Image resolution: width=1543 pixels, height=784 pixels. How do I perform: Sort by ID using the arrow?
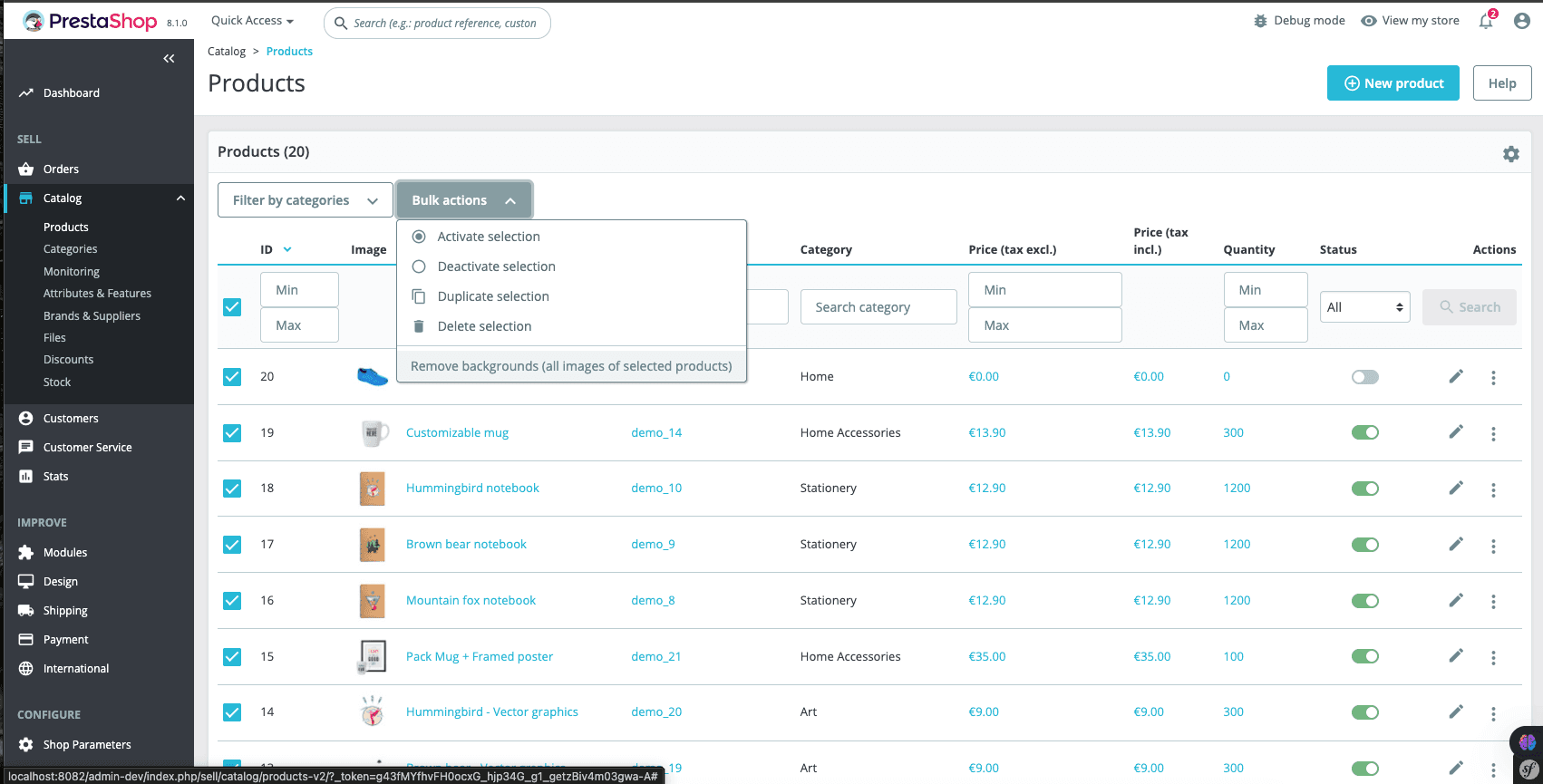pos(287,249)
